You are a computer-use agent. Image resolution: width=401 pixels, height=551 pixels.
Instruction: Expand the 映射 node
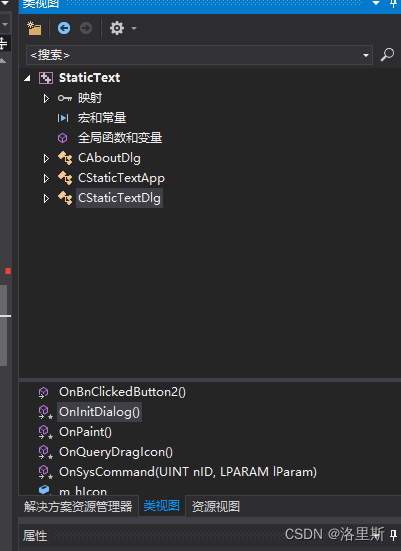(46, 98)
